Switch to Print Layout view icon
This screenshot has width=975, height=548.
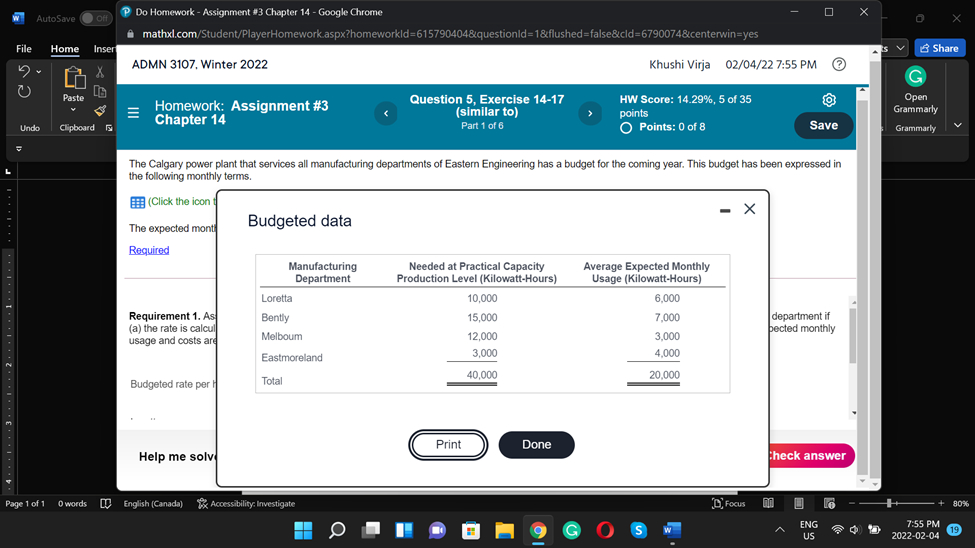pyautogui.click(x=798, y=503)
